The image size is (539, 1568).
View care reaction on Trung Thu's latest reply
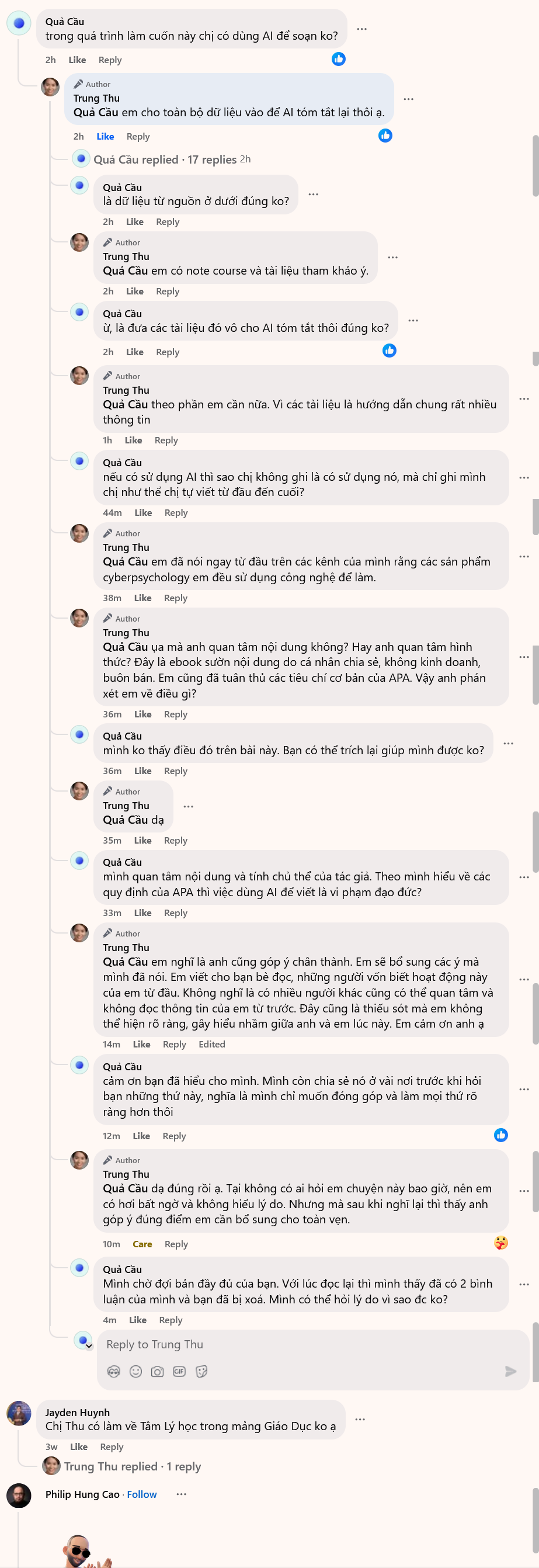coord(500,1243)
